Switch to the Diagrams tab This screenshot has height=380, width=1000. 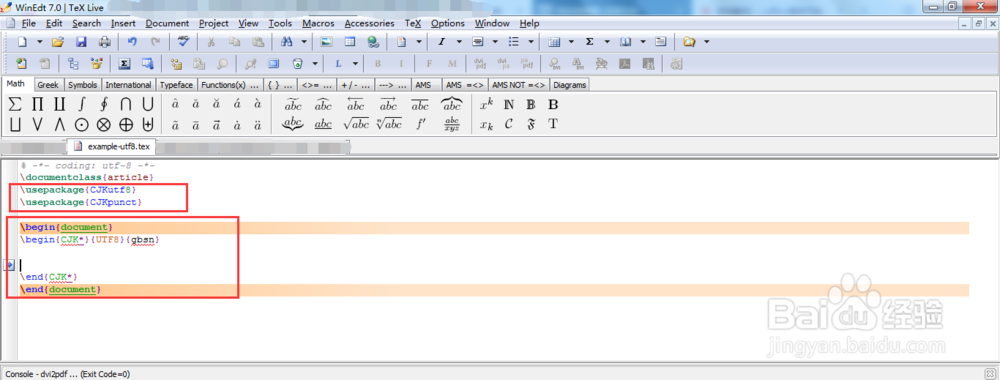click(x=570, y=85)
